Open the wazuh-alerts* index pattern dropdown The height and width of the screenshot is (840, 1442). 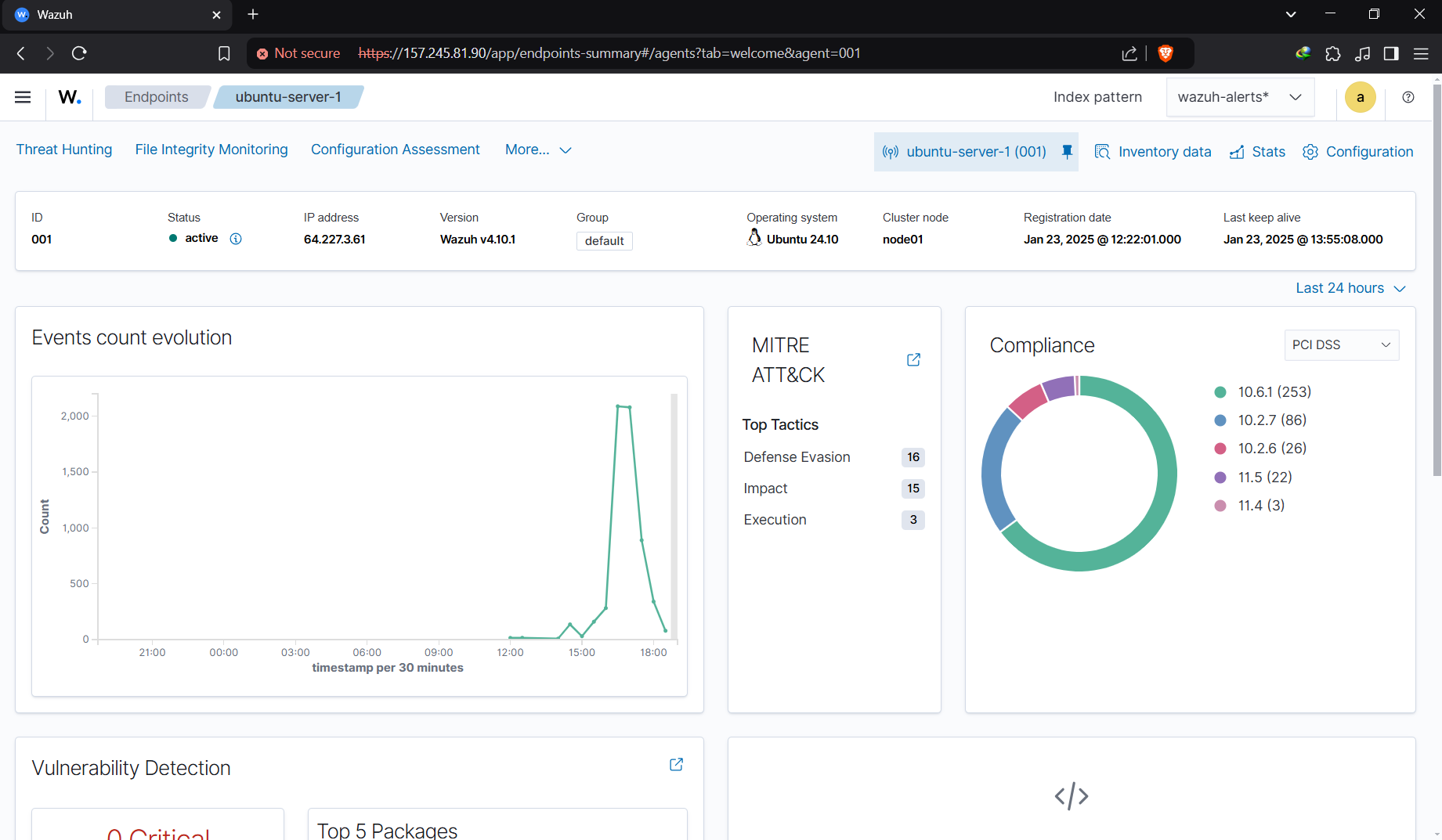pyautogui.click(x=1240, y=97)
